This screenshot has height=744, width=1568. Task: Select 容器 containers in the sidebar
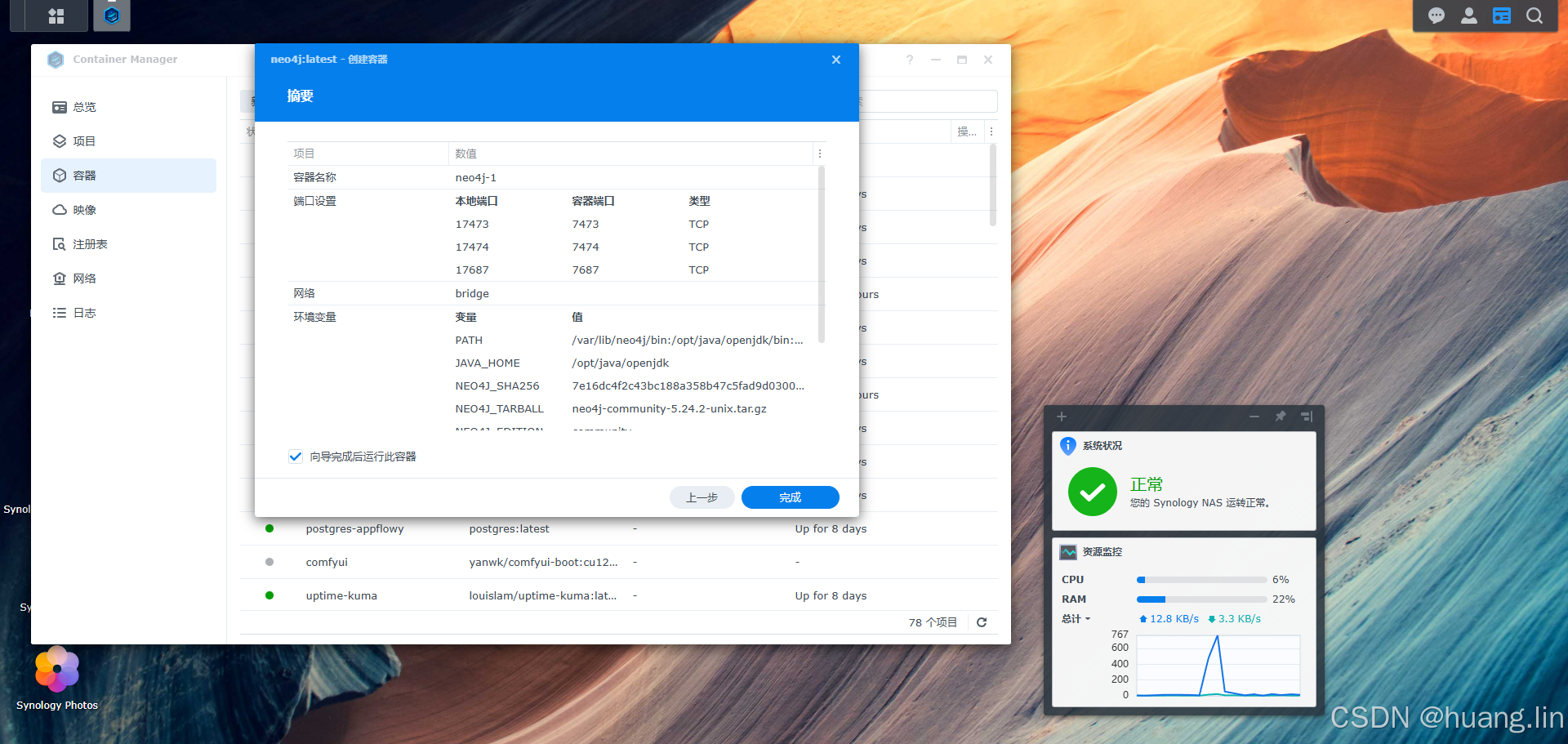coord(128,176)
